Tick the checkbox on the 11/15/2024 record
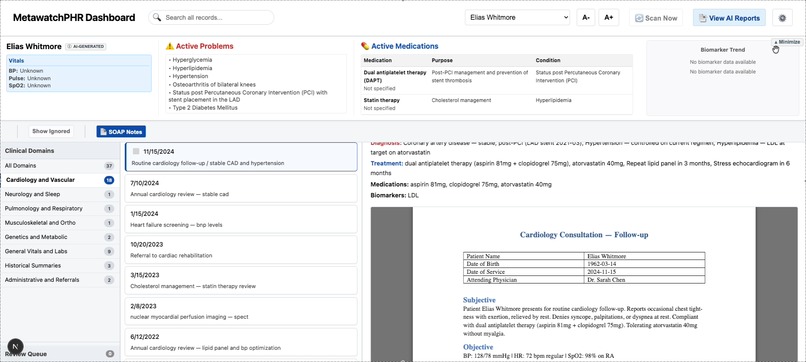The width and height of the screenshot is (806, 362). [136, 151]
